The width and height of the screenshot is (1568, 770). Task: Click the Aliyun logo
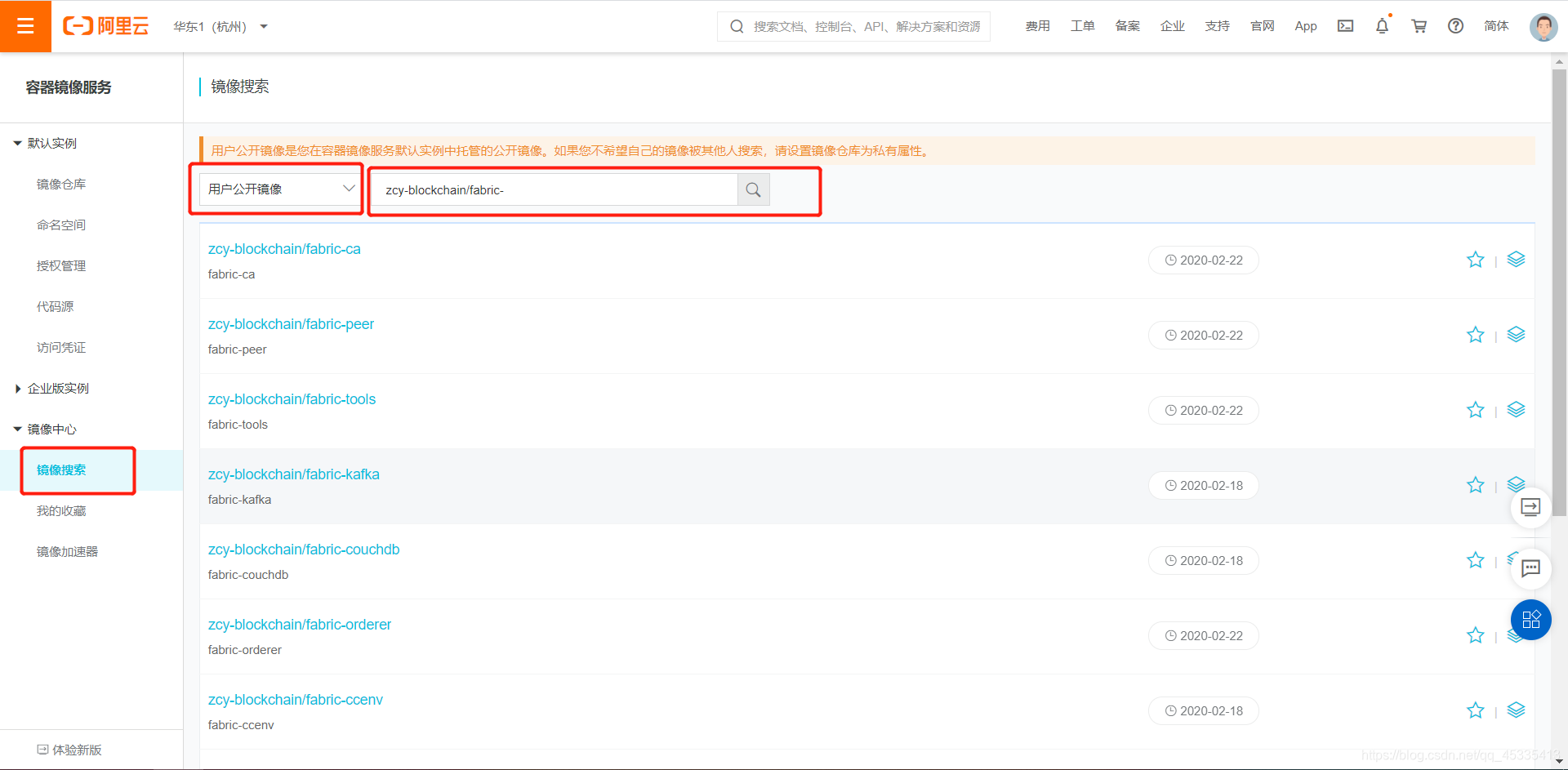[106, 26]
